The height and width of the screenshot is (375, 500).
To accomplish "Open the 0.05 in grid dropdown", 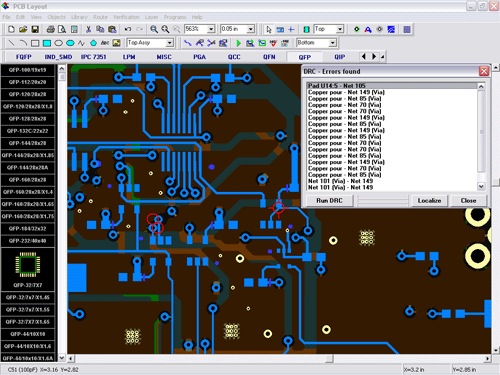I will point(251,29).
